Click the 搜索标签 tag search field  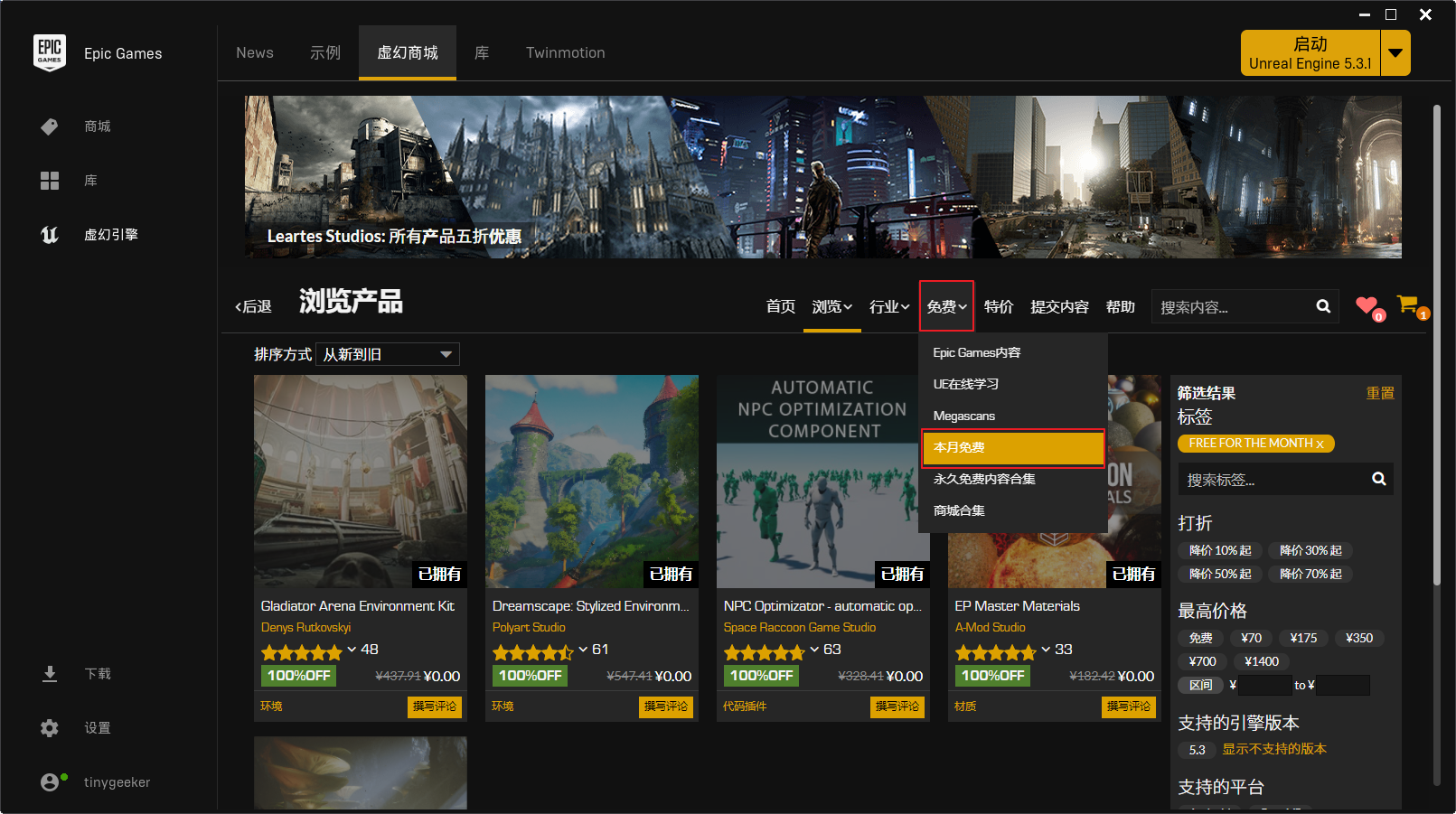[1273, 480]
